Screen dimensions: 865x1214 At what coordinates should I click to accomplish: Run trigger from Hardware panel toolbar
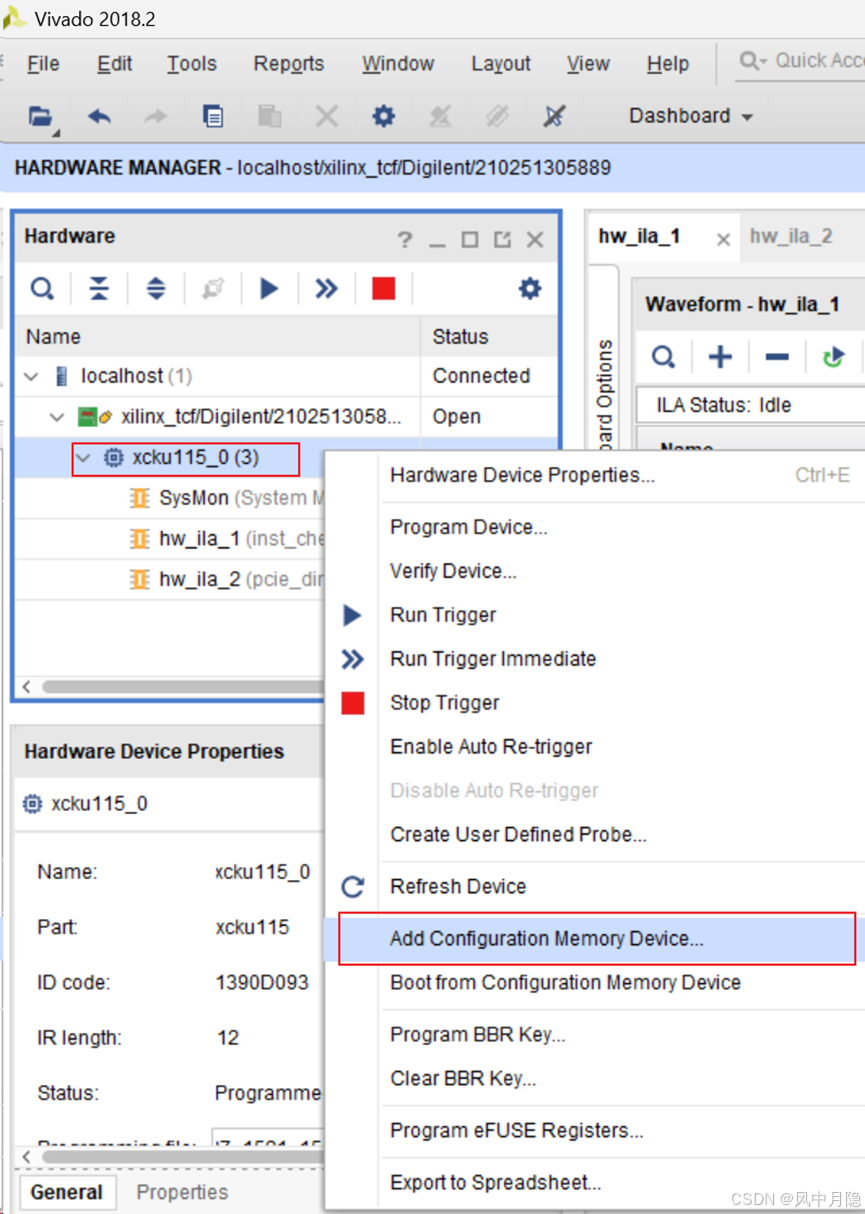[269, 289]
